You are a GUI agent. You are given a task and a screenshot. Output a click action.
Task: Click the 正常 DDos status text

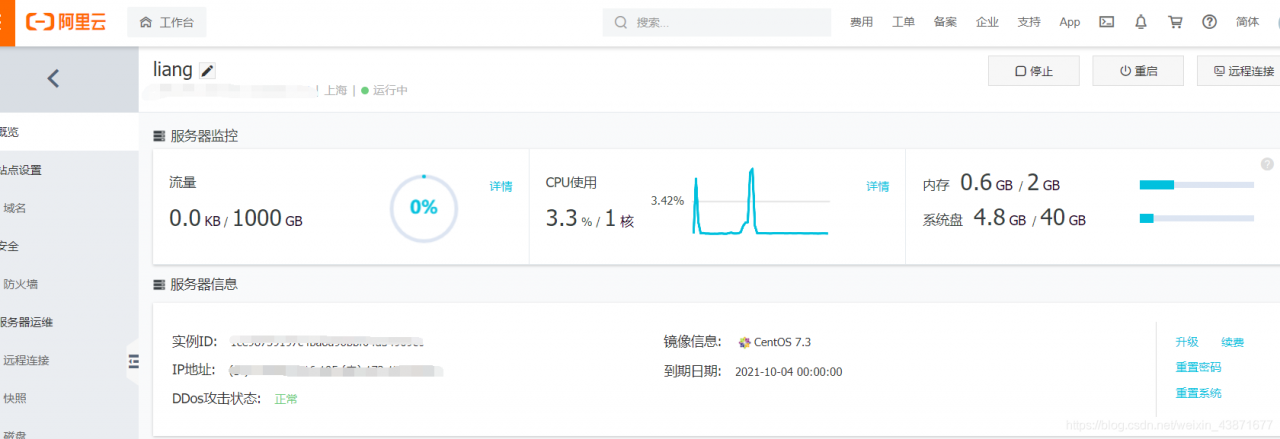286,399
